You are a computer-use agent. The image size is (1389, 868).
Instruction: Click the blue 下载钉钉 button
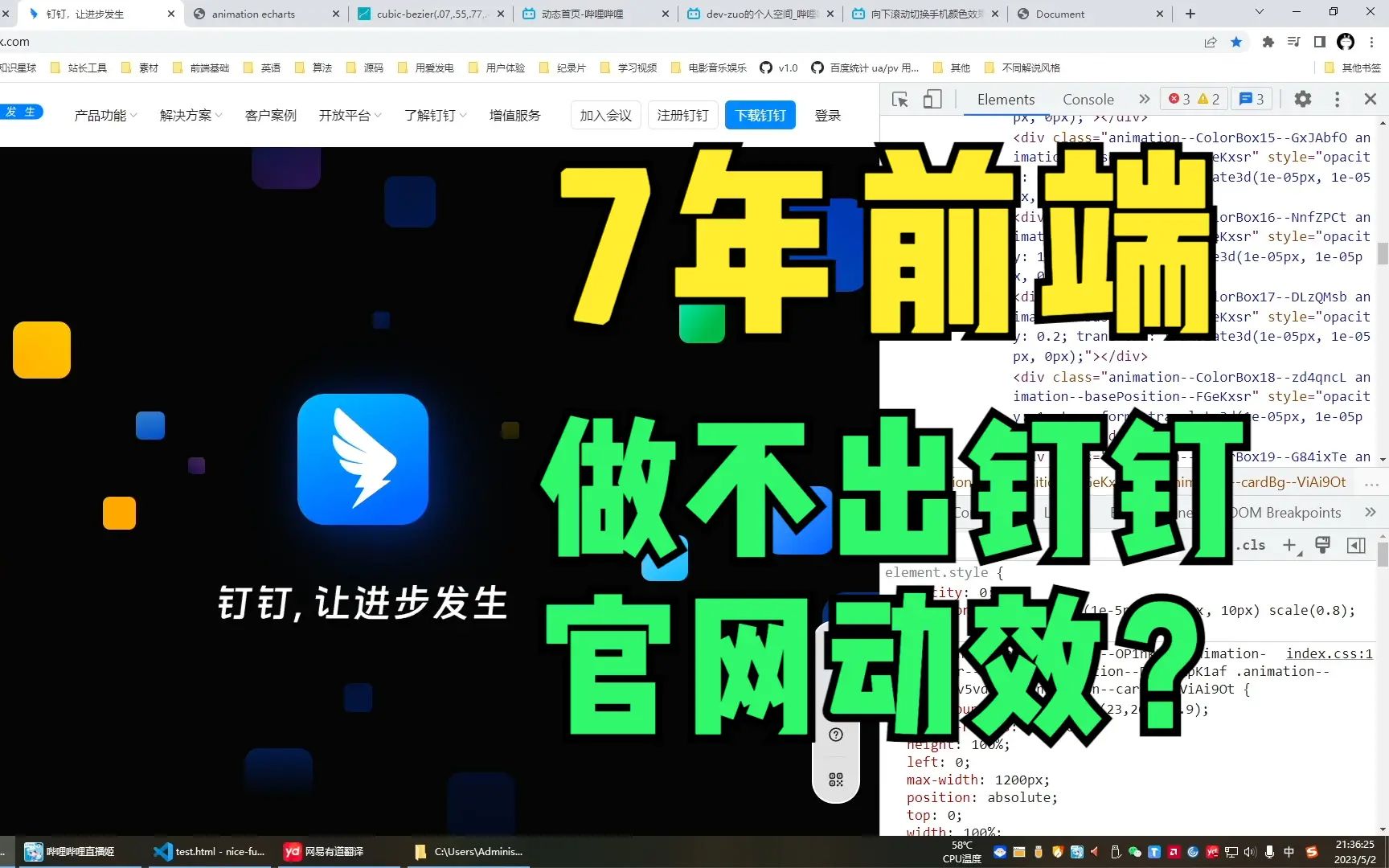tap(760, 116)
